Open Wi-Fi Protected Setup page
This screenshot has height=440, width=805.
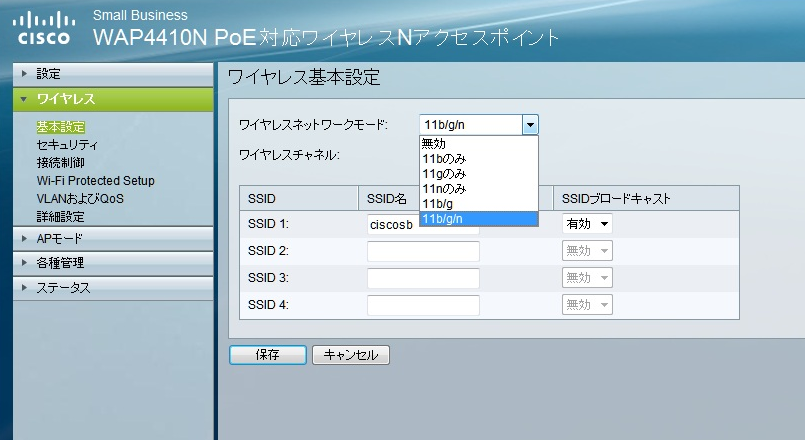95,181
